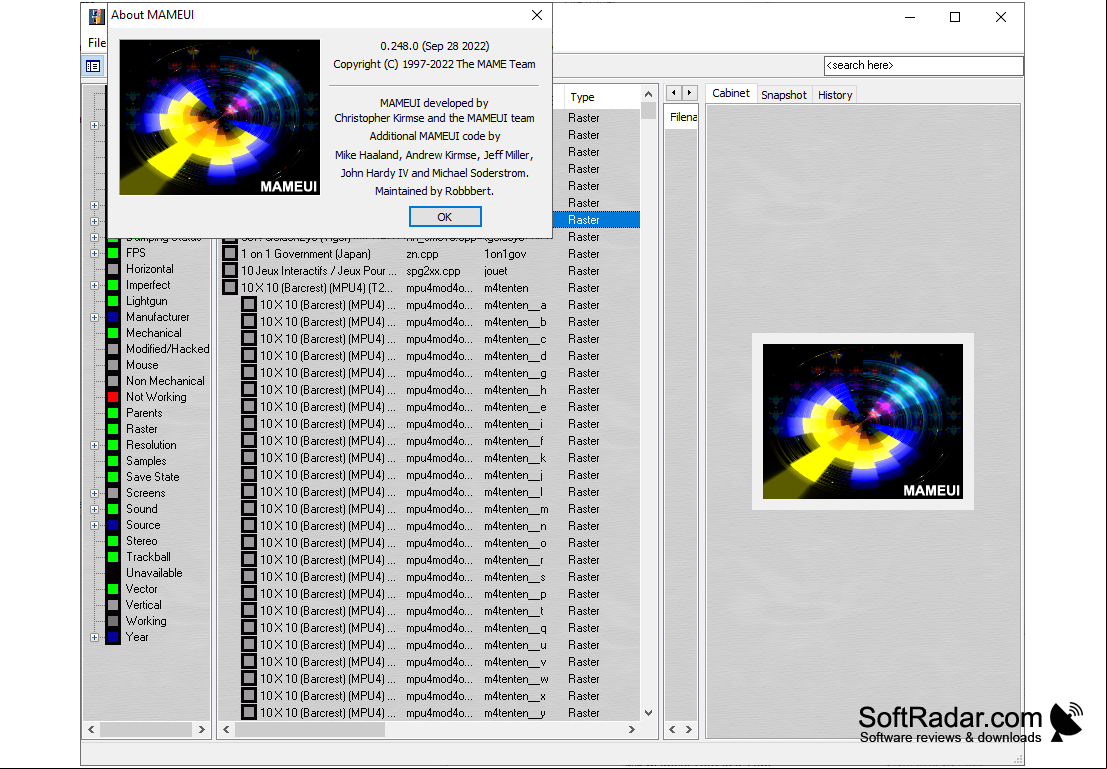Select the Stereo folder icon

pyautogui.click(x=113, y=542)
